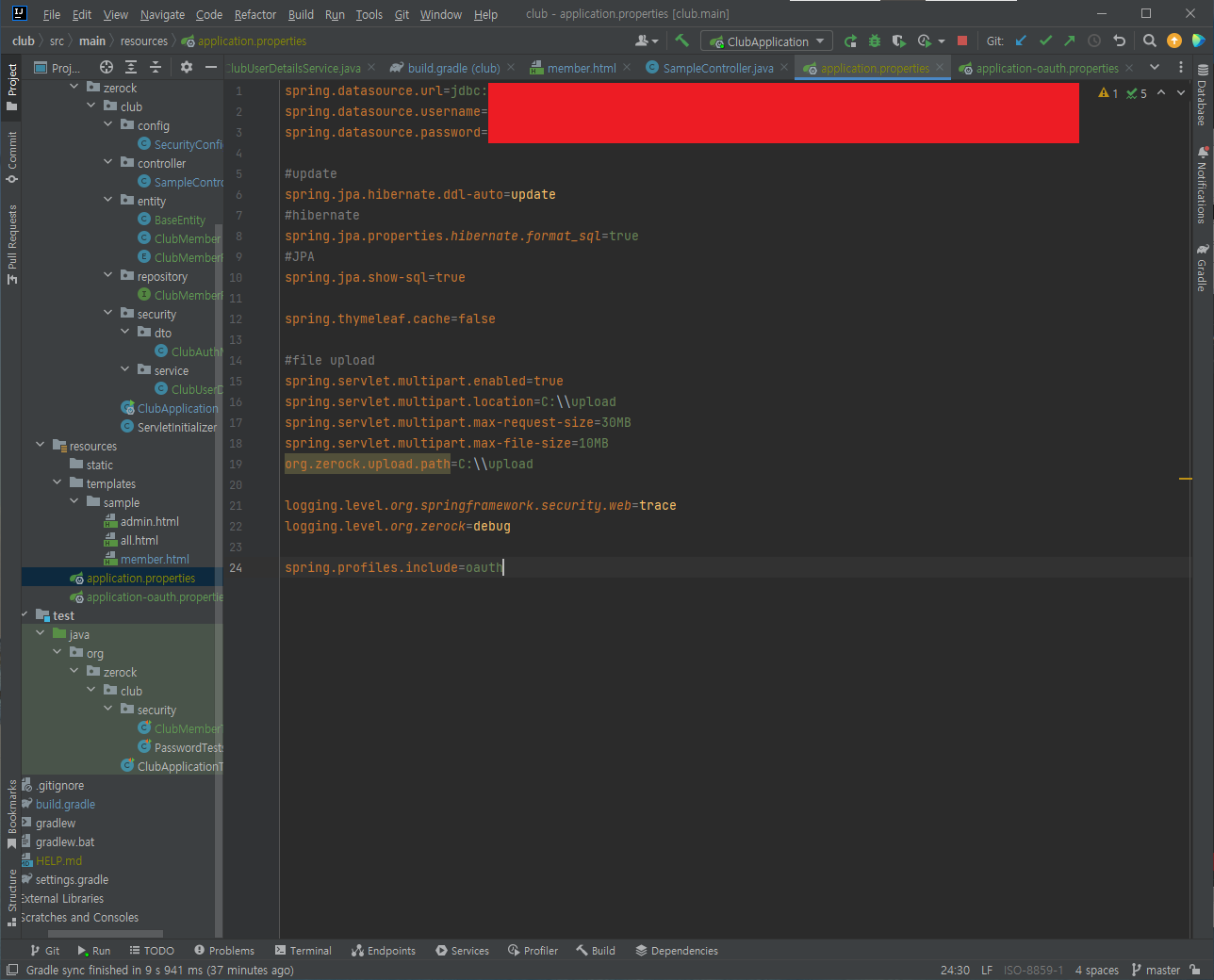
Task: Rollback changes with the undo arrow icon
Action: pyautogui.click(x=1119, y=41)
